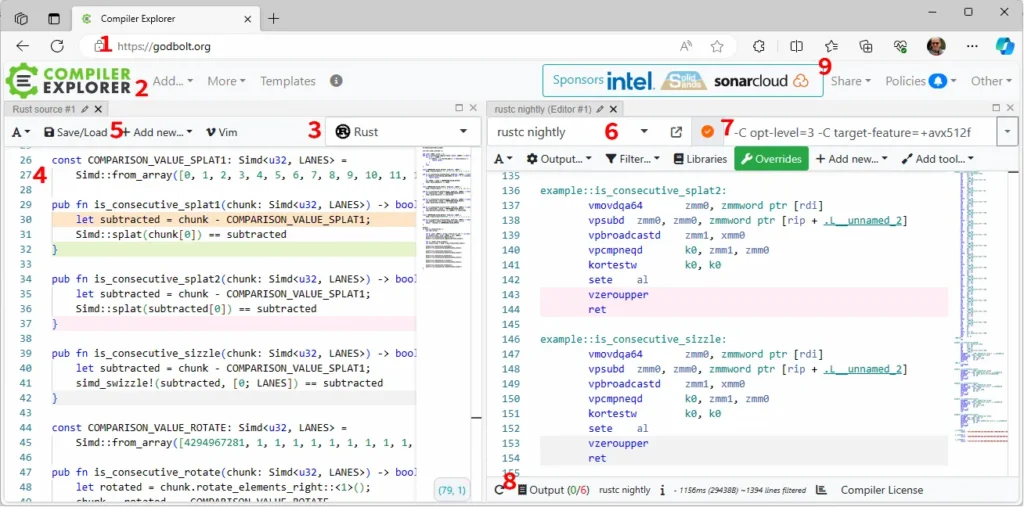Click the orange compilation status checkmark icon
The image size is (1024, 507).
[x=707, y=132]
